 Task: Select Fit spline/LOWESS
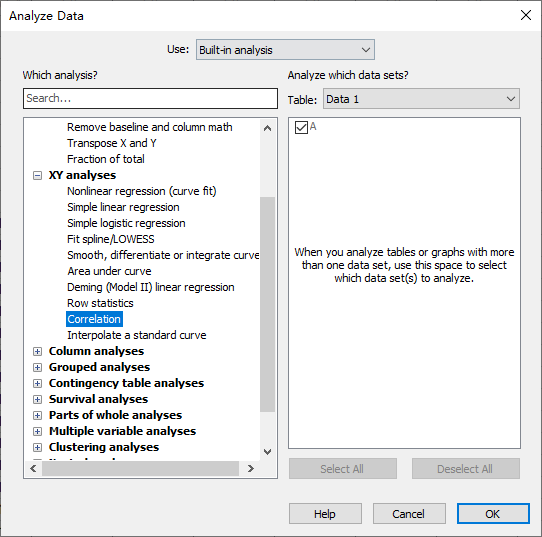111,239
